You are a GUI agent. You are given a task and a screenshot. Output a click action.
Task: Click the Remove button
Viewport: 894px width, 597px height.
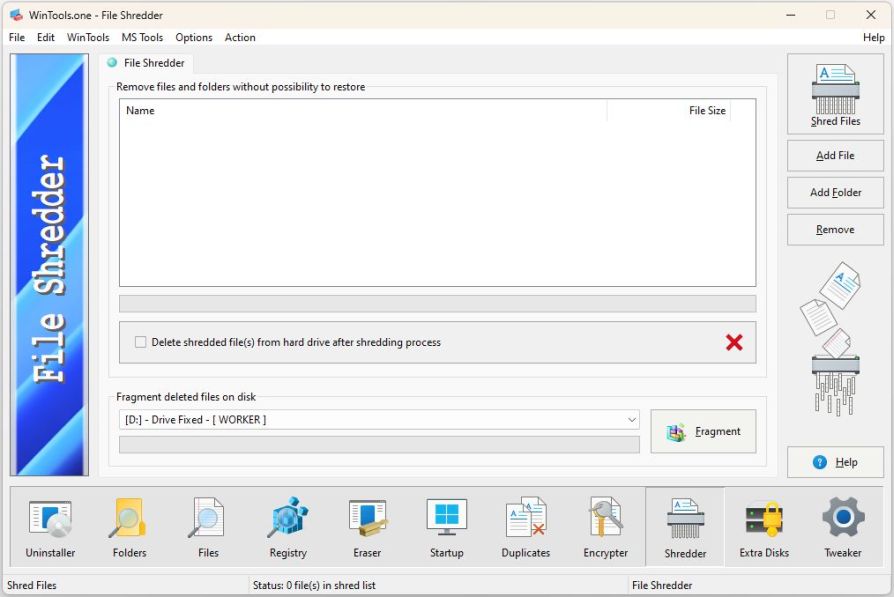835,230
